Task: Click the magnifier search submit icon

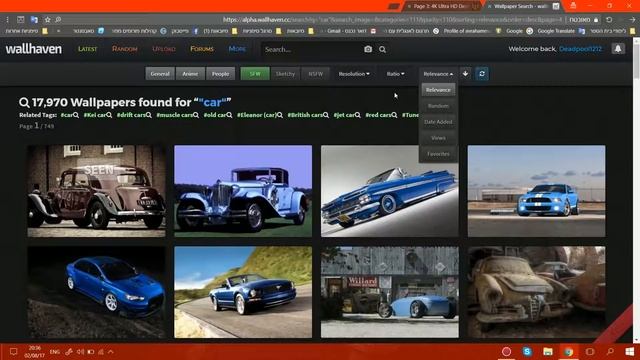Action: click(382, 49)
